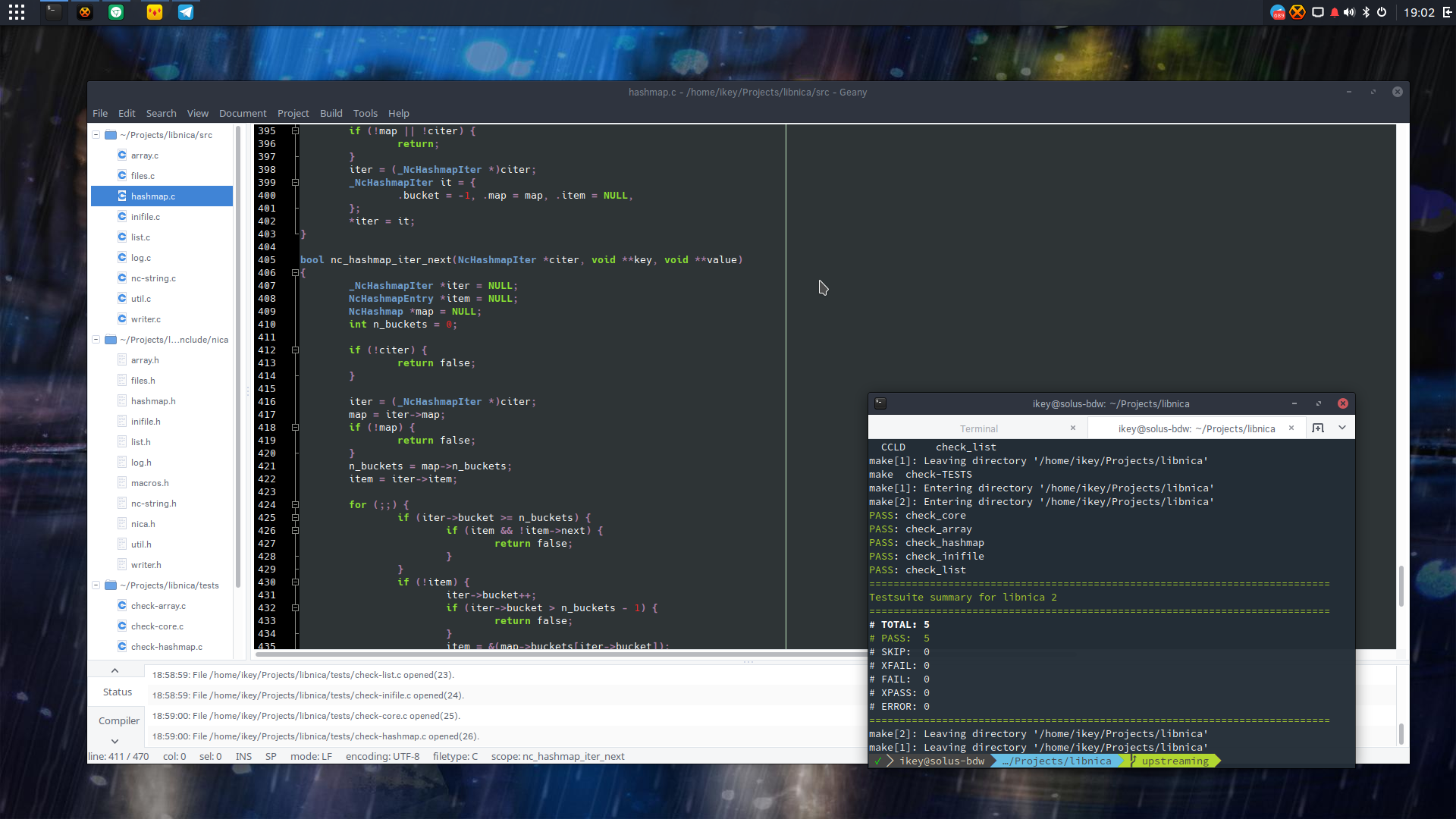The height and width of the screenshot is (819, 1456).
Task: Toggle the code fold at line 430
Action: (295, 582)
